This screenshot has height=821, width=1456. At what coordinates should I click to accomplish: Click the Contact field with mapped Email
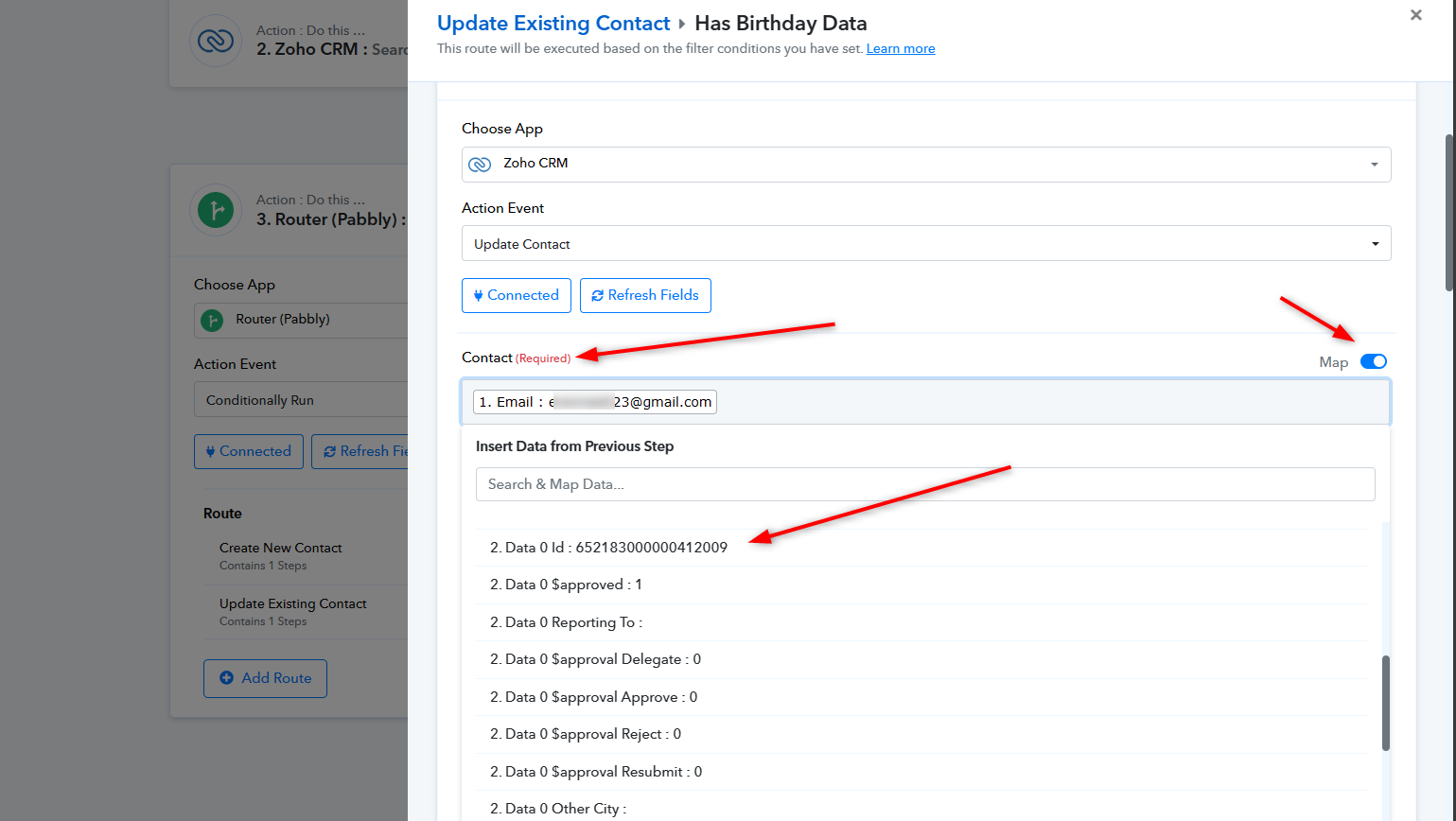pyautogui.click(x=925, y=402)
